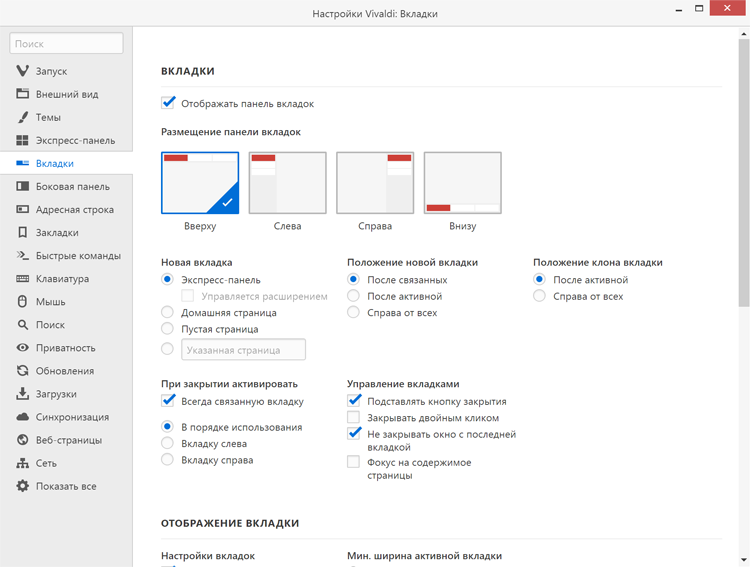Click the Поиск search field
750x567 pixels.
coord(66,44)
